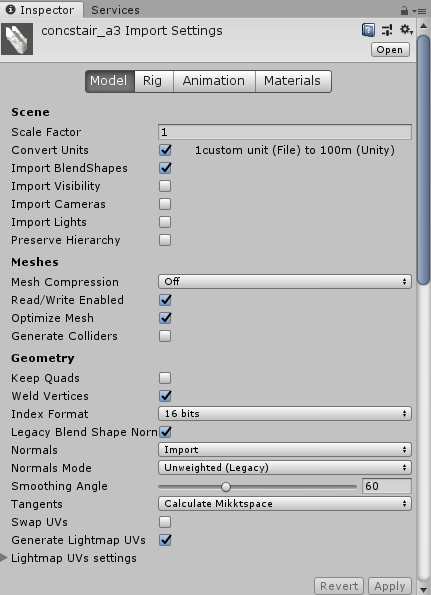This screenshot has width=431, height=595.
Task: Click the Apply button
Action: pos(390,586)
